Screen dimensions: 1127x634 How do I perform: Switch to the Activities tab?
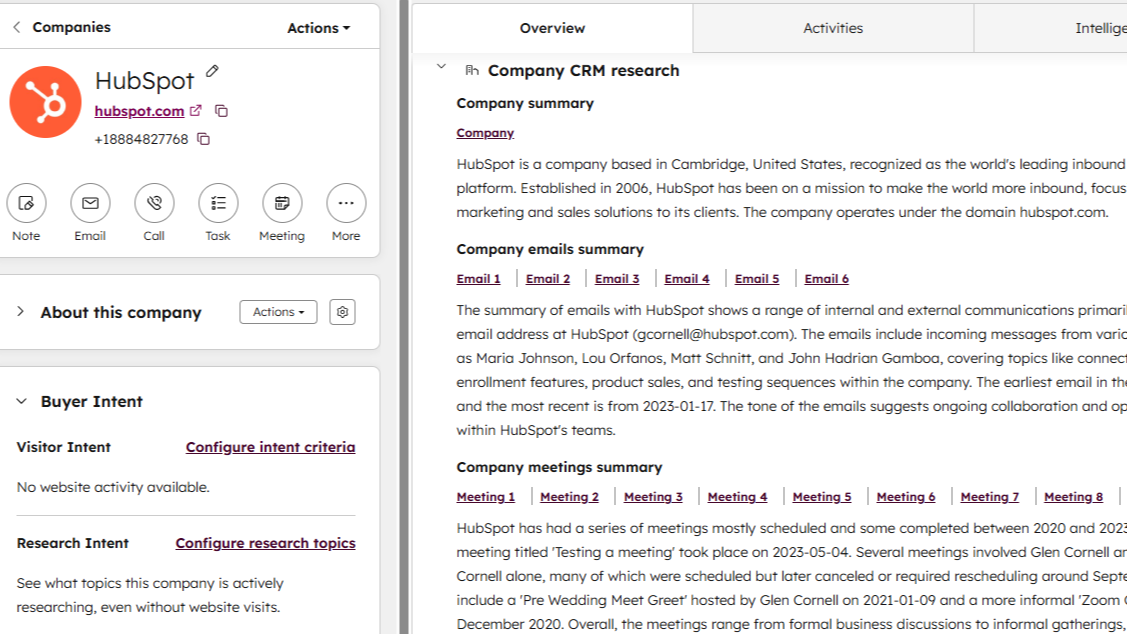[833, 28]
